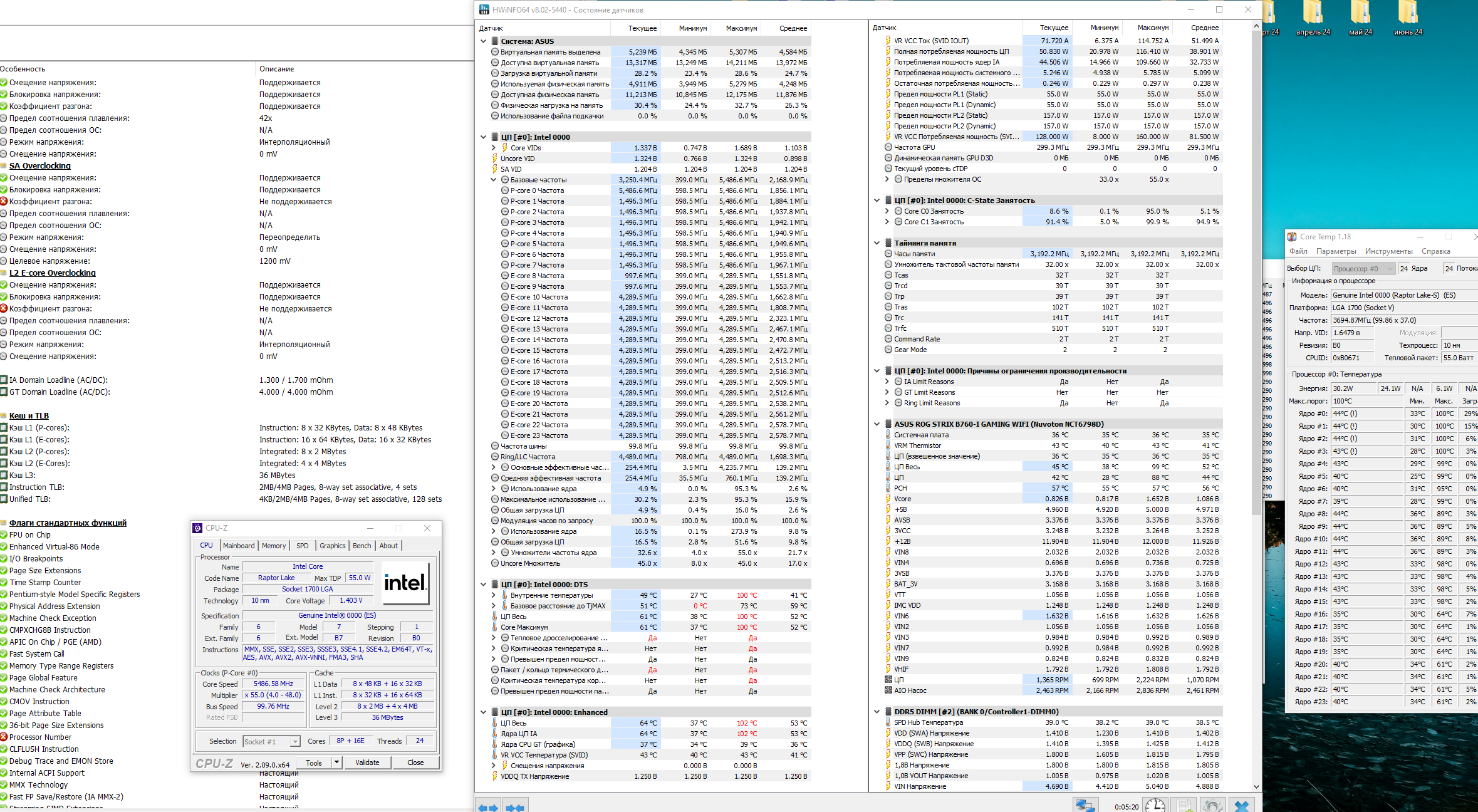1478x812 pixels.
Task: Click the collapse columns arrows button in HWiNFO
Action: [515, 806]
